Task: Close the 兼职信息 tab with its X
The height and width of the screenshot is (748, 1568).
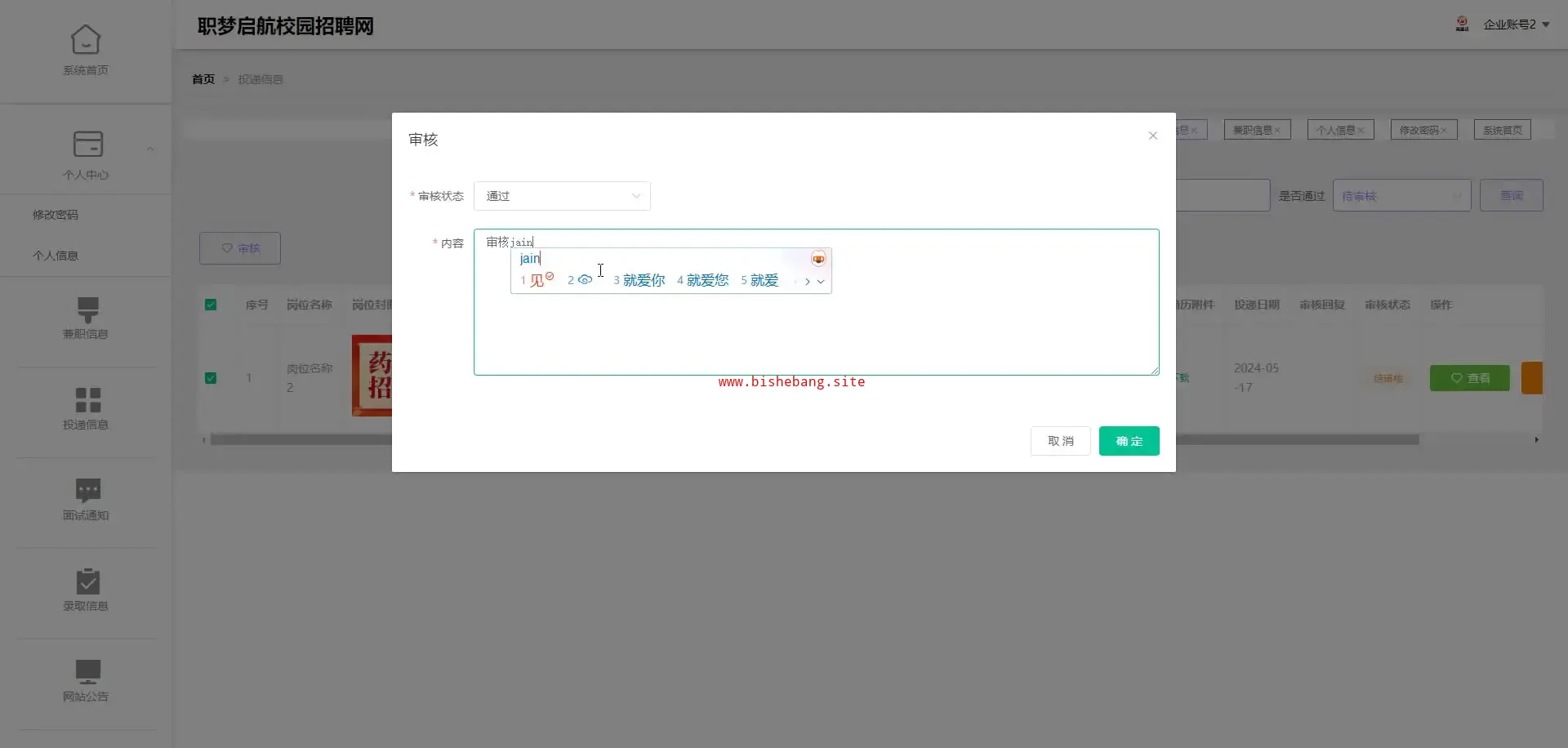Action: click(1277, 131)
